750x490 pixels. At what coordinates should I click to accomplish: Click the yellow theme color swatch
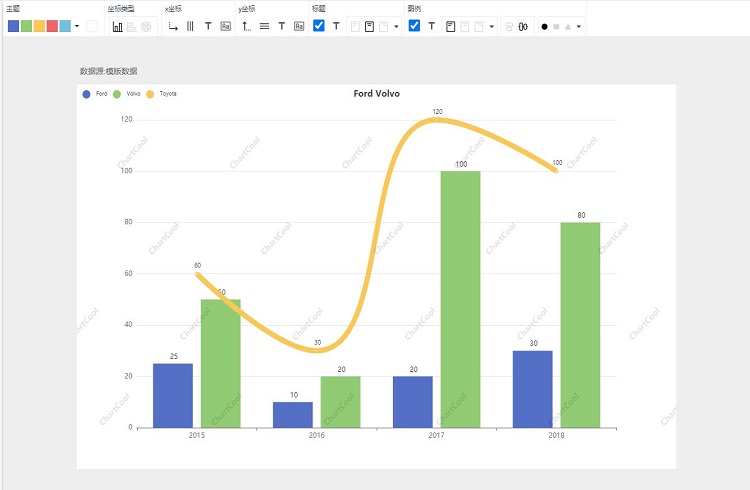[x=39, y=26]
